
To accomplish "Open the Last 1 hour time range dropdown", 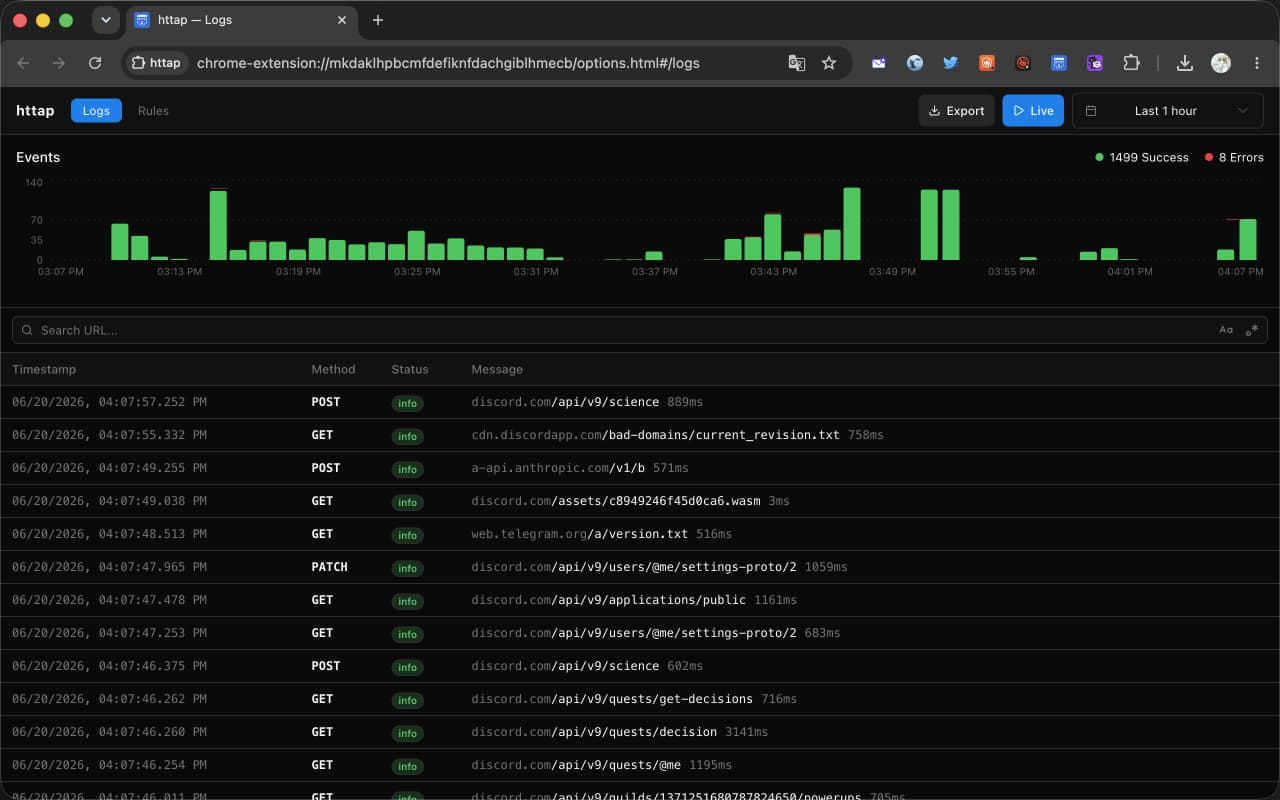I will click(x=1167, y=111).
